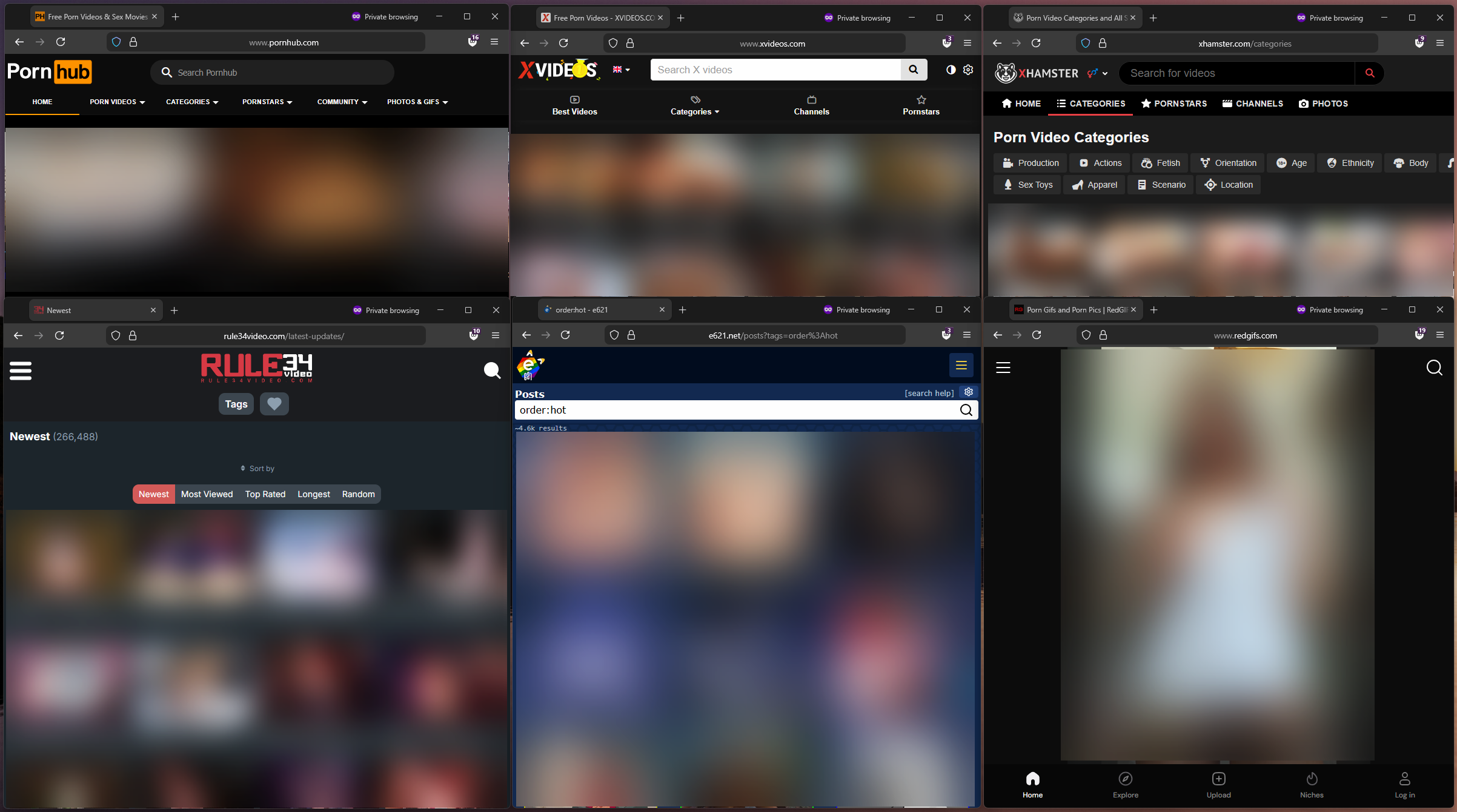
Task: Click the e621 search help link
Action: [929, 393]
